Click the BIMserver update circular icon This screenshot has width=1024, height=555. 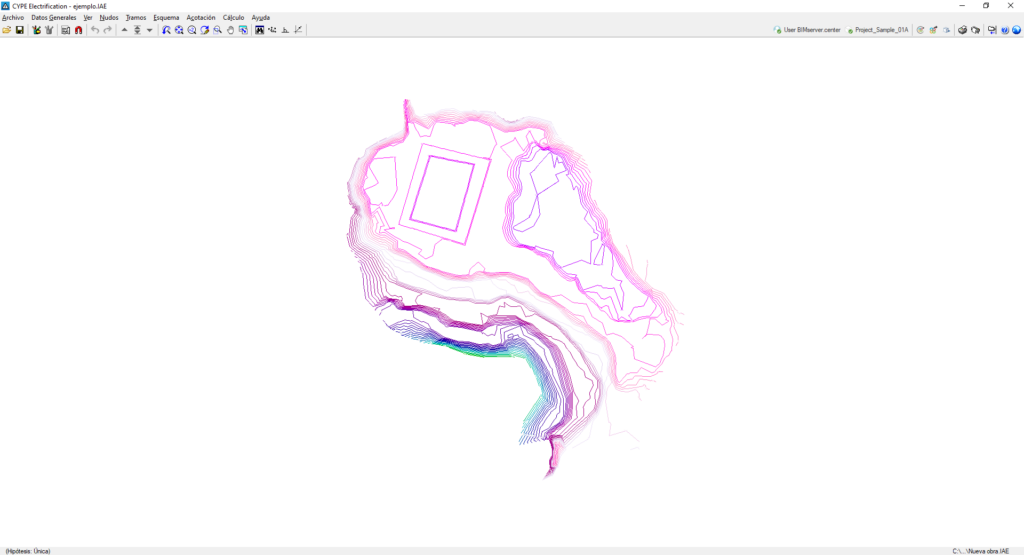(921, 30)
